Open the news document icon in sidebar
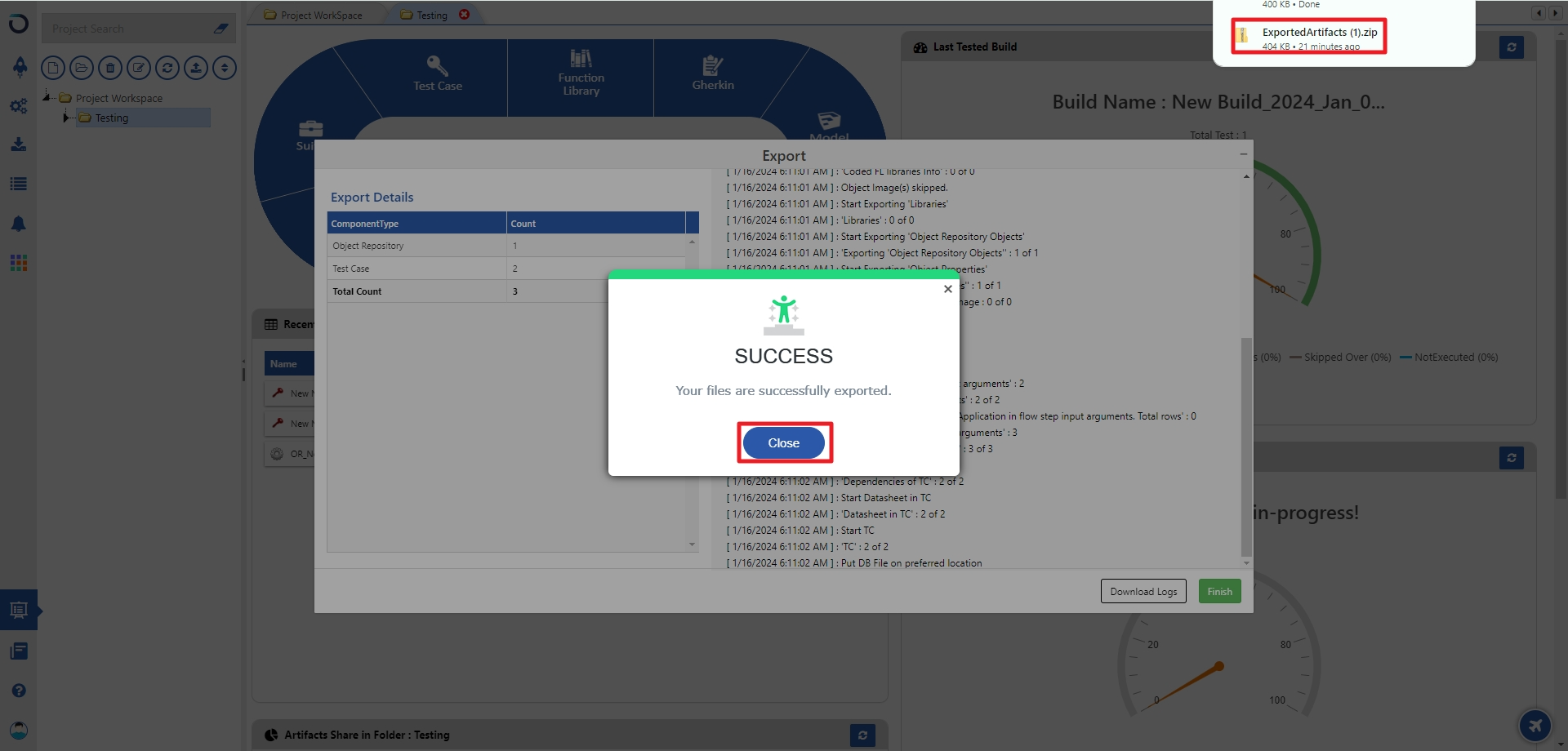 [x=19, y=651]
